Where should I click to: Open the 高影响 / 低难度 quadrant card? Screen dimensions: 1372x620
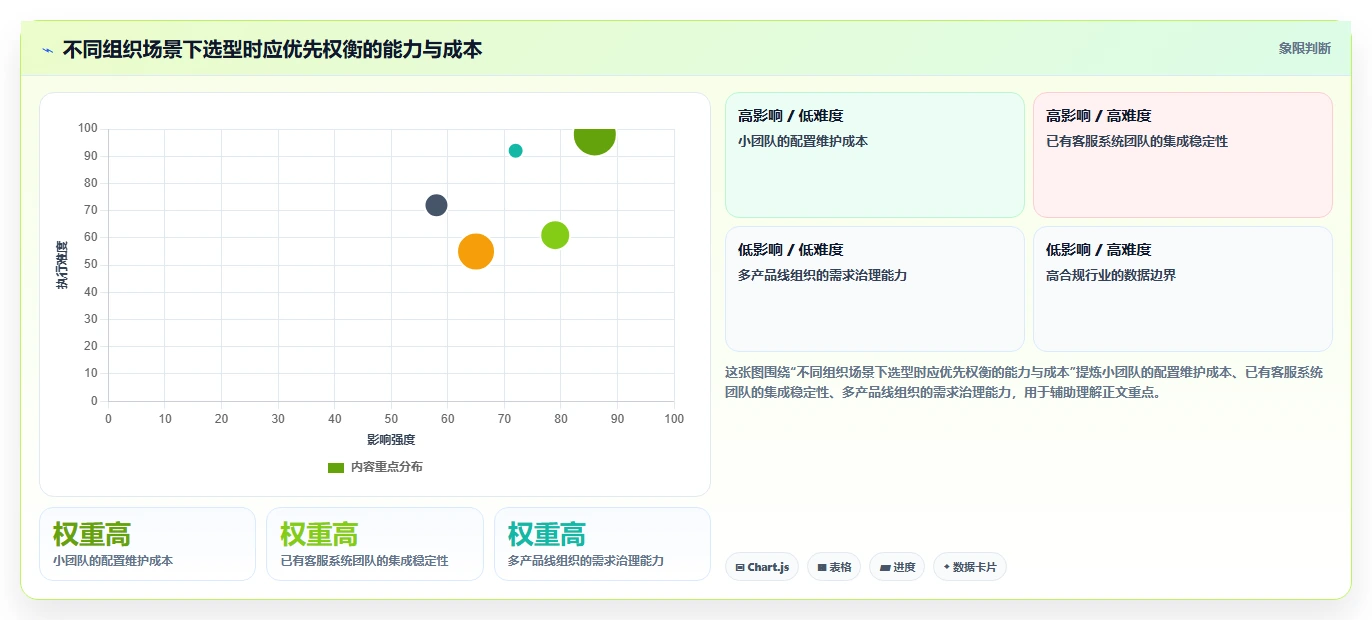[x=875, y=155]
